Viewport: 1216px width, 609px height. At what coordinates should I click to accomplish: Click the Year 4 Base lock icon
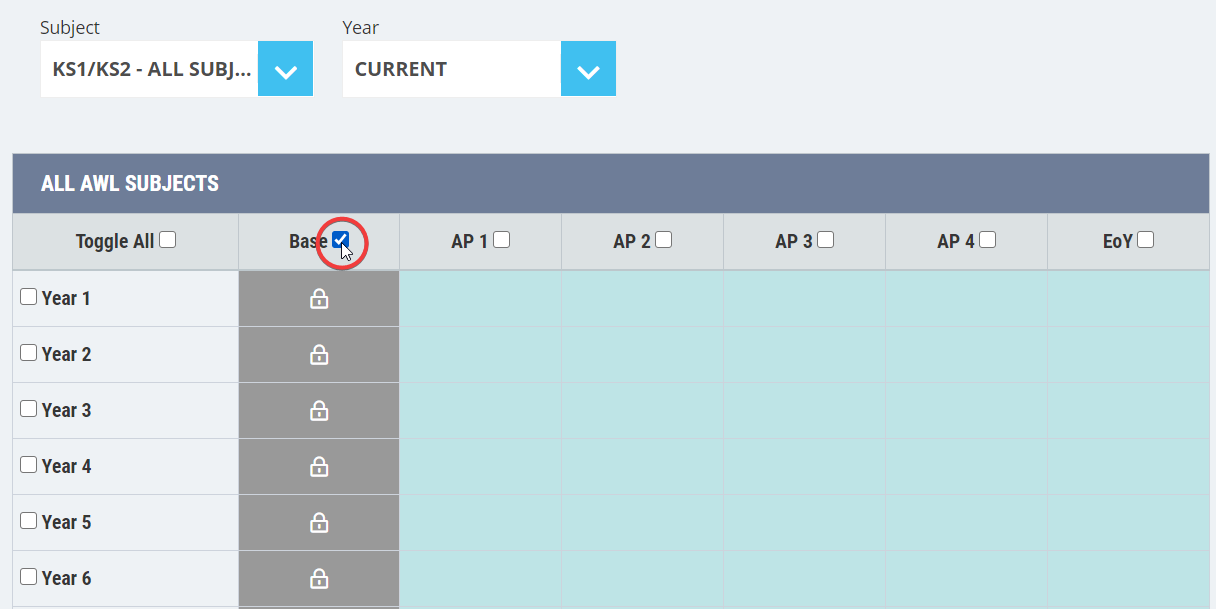click(319, 467)
